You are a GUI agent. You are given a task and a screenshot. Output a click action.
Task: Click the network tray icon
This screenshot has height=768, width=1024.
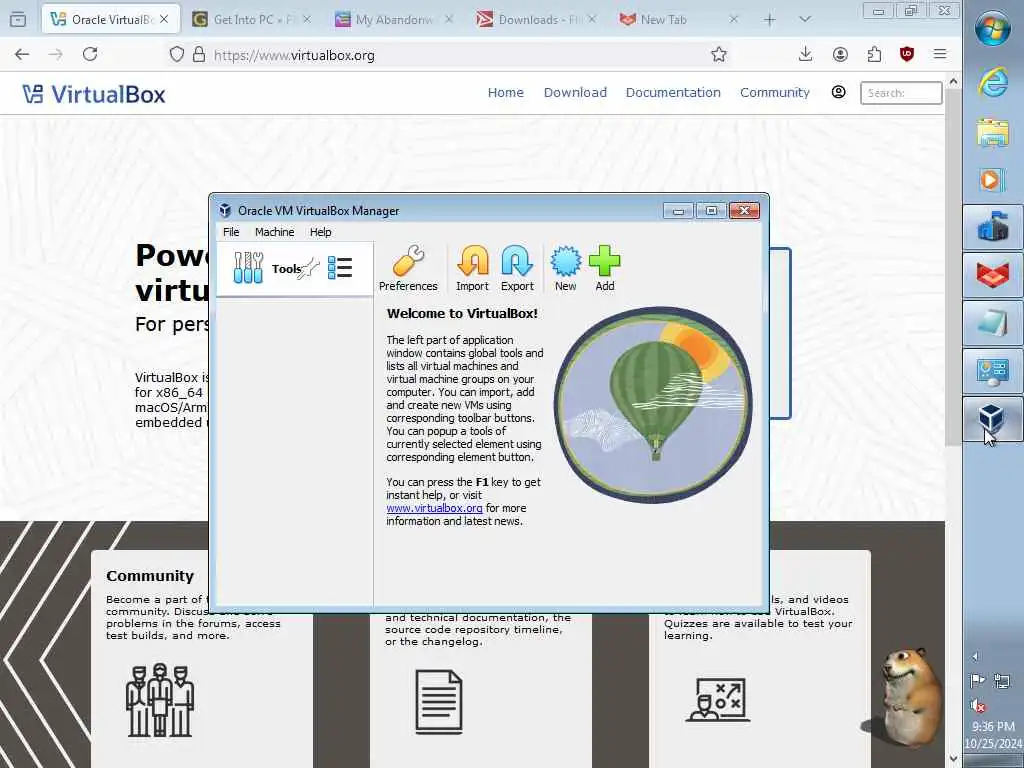[x=1002, y=681]
